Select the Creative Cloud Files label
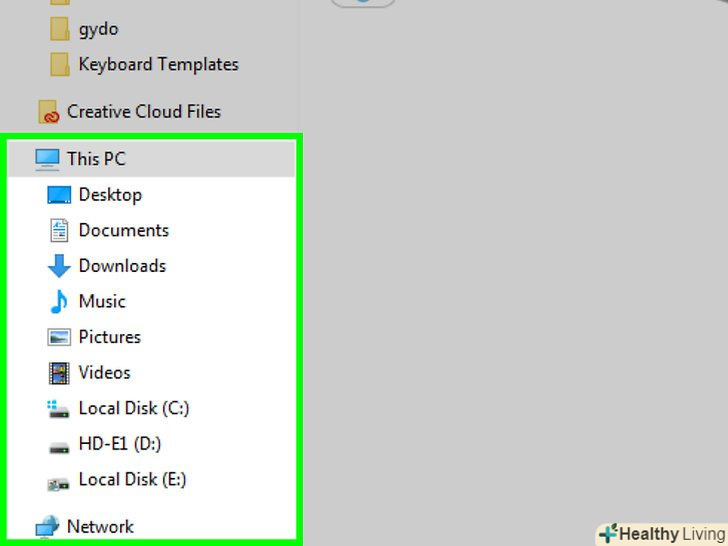The height and width of the screenshot is (546, 728). click(x=143, y=112)
